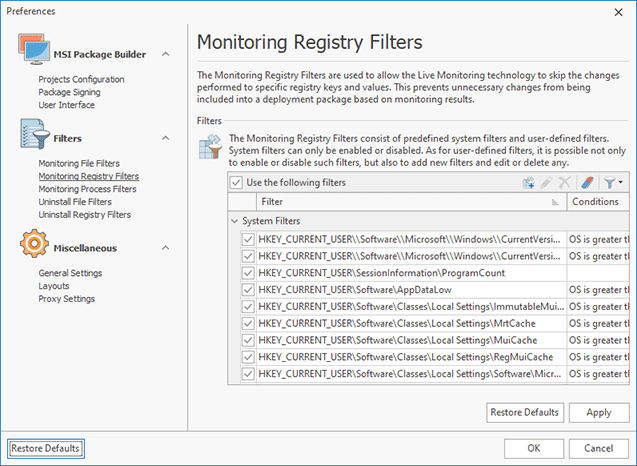Uncheck the Local Settings\MuiCache filter checkbox
637x466 pixels.
(x=248, y=340)
